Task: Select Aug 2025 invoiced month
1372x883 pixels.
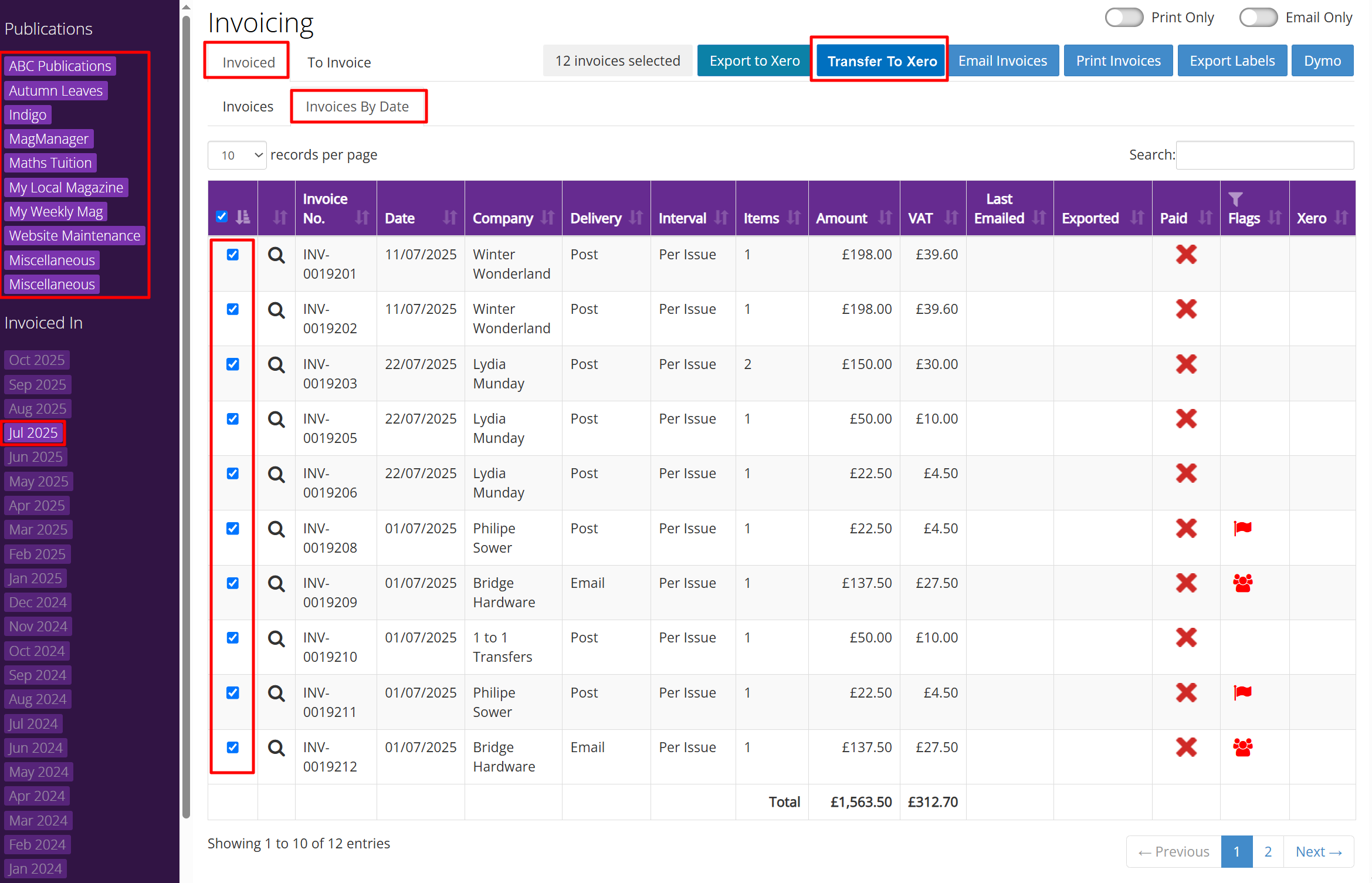Action: click(x=38, y=408)
